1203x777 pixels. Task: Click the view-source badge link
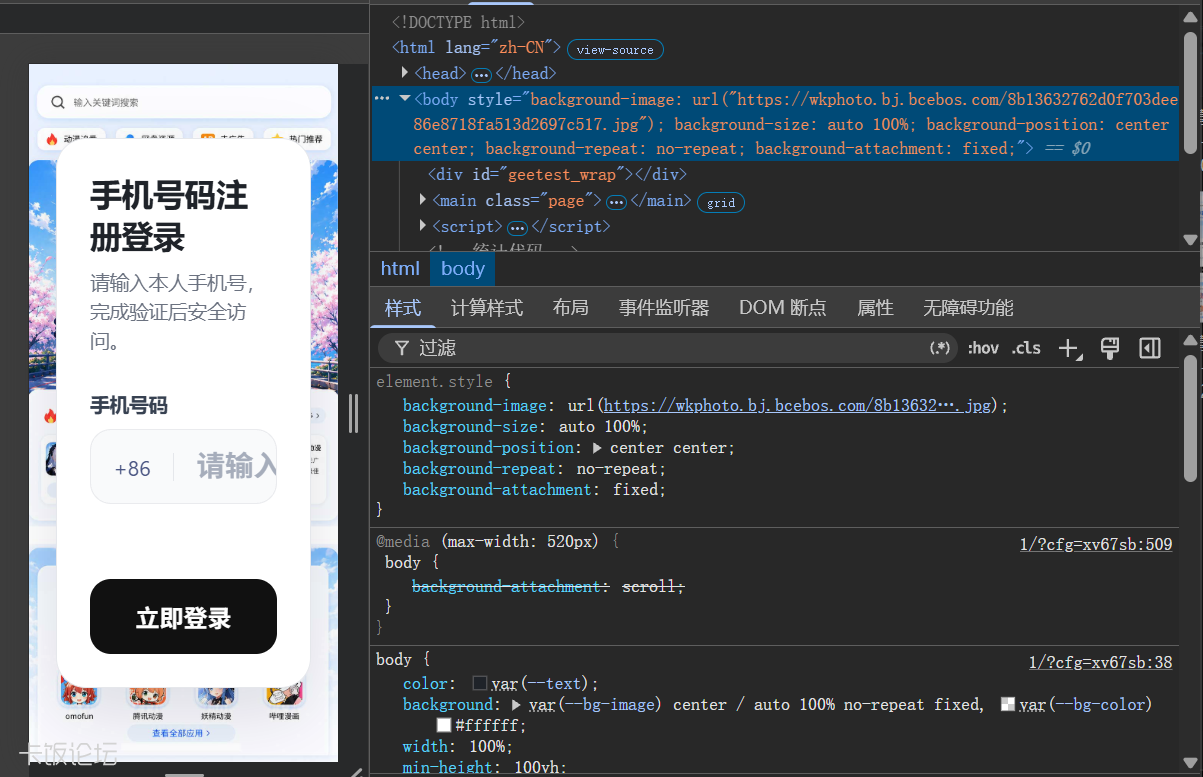coord(615,49)
